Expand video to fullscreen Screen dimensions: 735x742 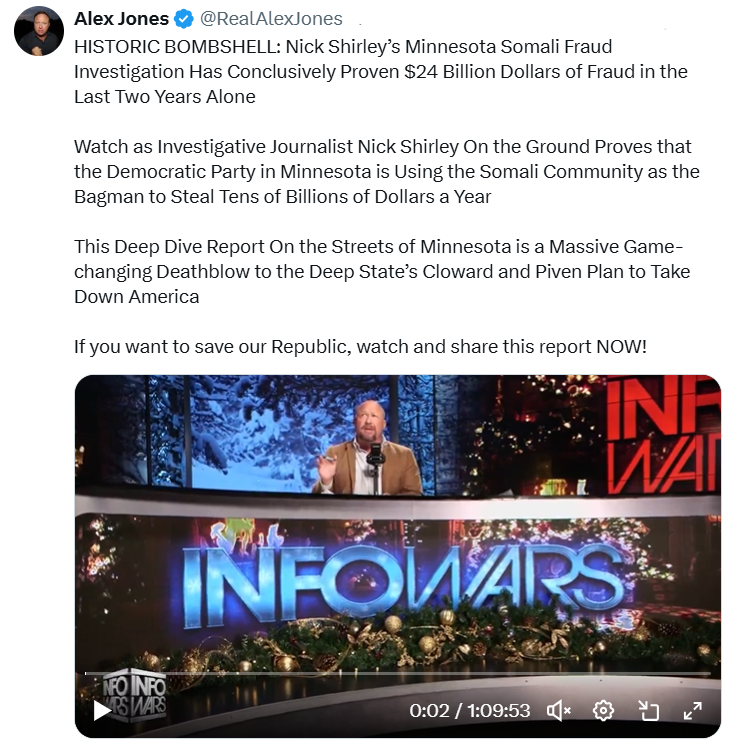[x=693, y=710]
